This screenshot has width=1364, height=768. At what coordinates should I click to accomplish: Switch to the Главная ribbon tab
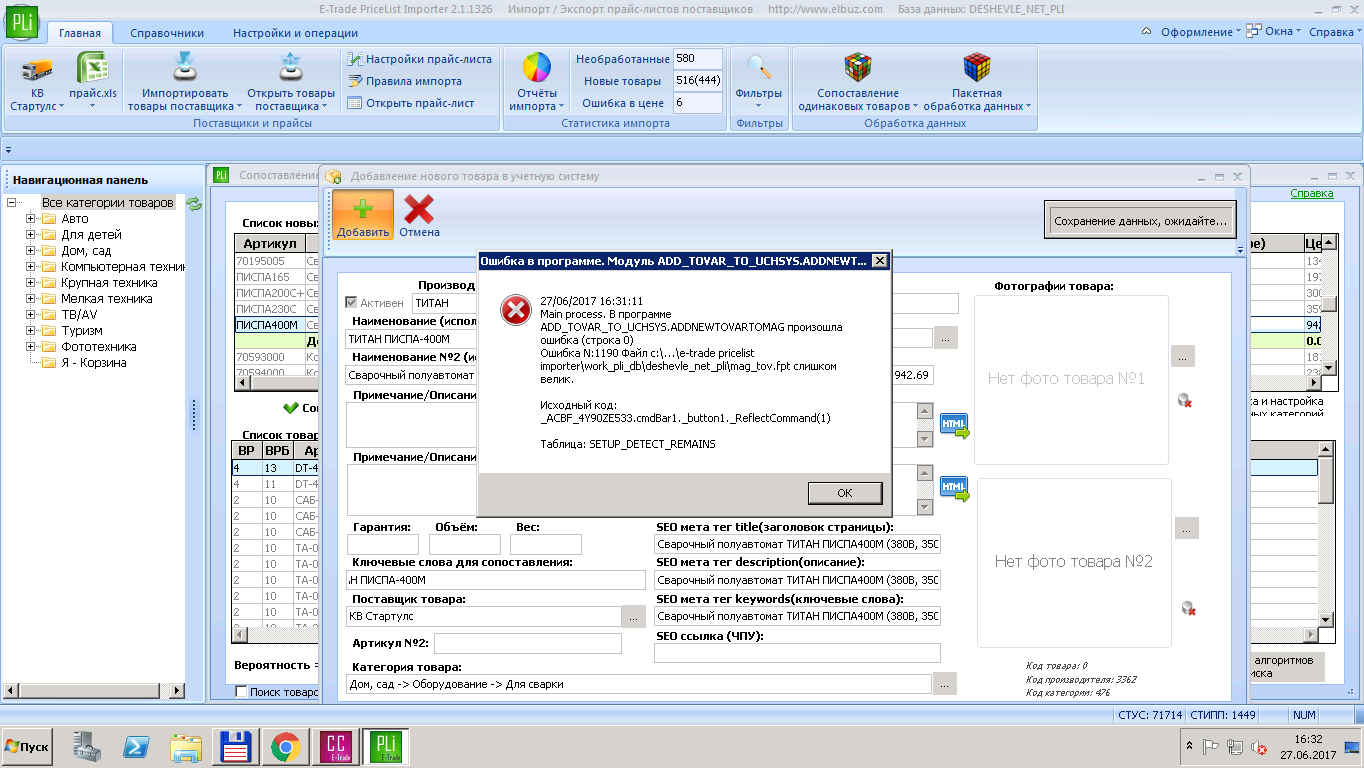(80, 33)
